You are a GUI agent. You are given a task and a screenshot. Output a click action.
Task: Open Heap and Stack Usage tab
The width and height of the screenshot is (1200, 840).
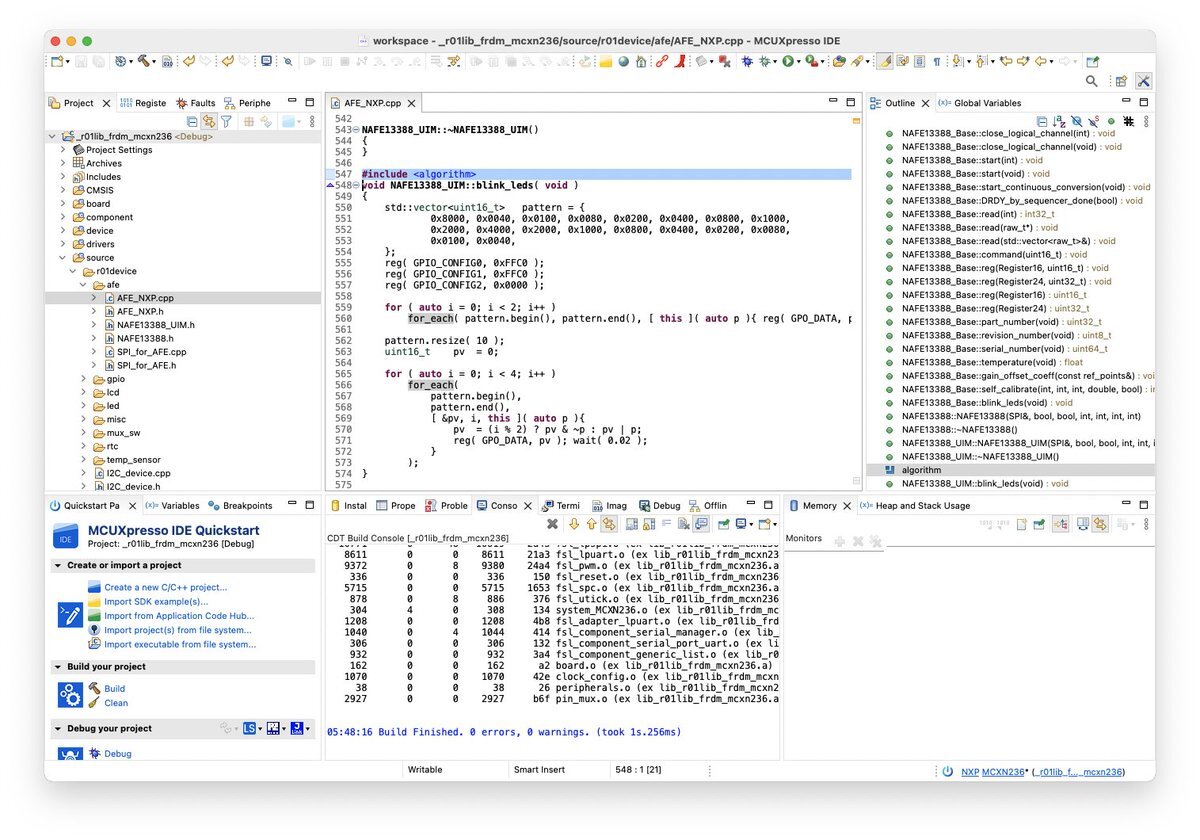(914, 506)
